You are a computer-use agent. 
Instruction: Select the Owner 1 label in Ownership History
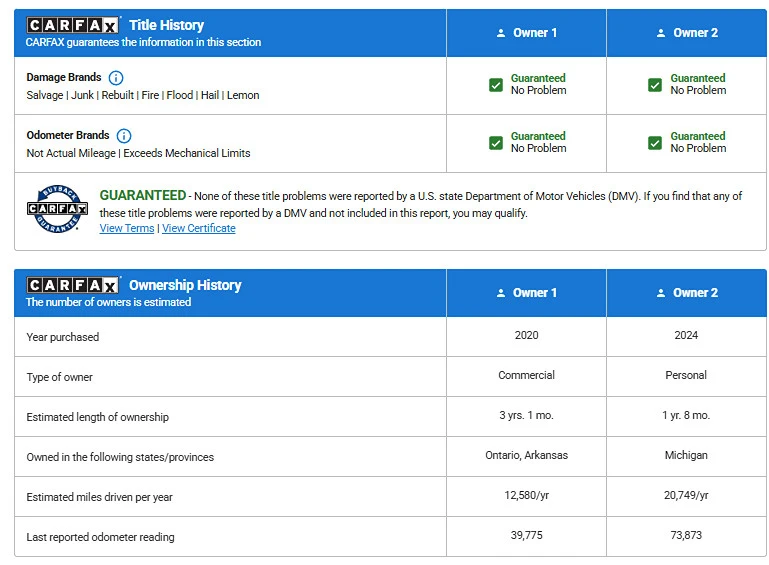pos(535,293)
